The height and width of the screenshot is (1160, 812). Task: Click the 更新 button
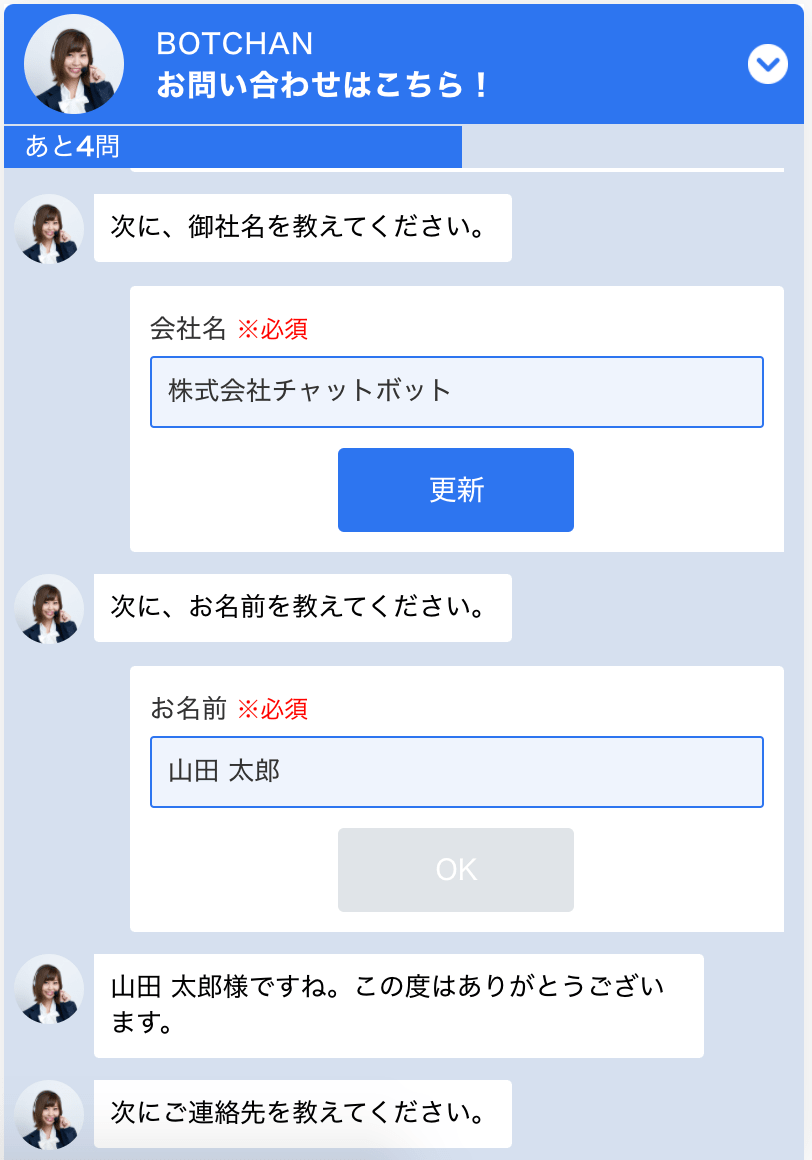tap(456, 490)
